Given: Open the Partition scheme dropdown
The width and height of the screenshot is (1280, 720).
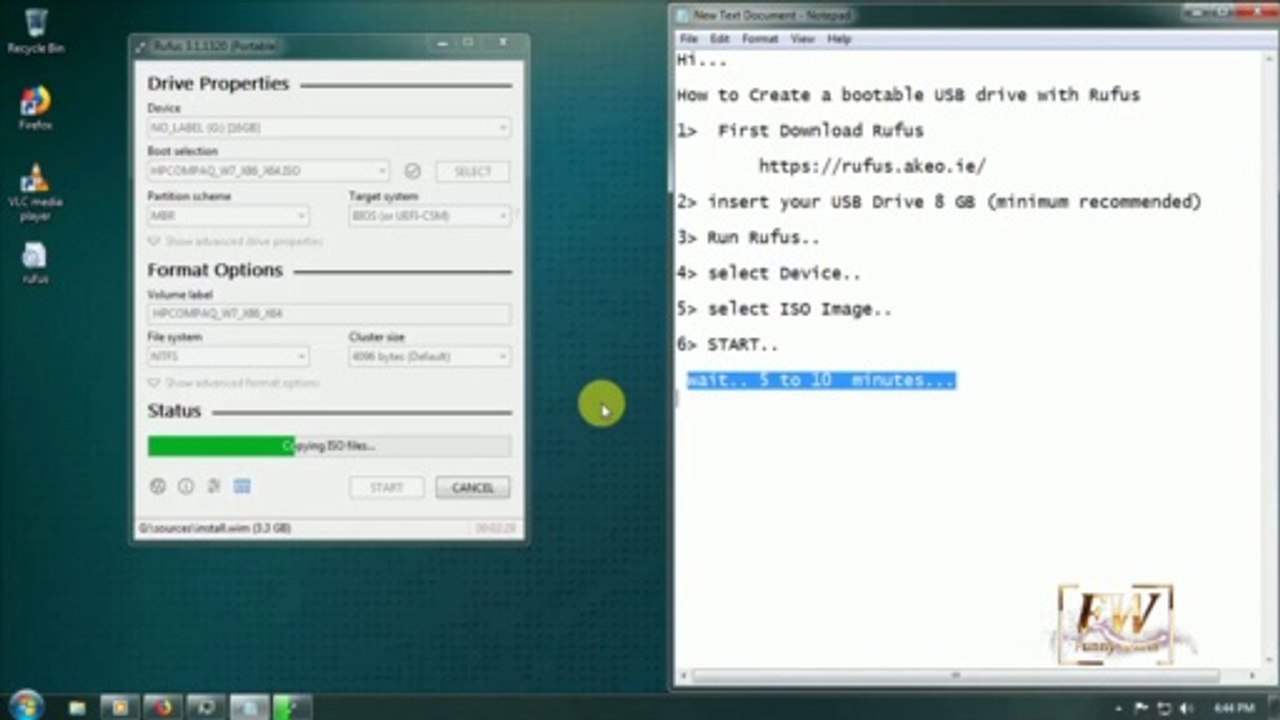Looking at the screenshot, I should point(228,216).
